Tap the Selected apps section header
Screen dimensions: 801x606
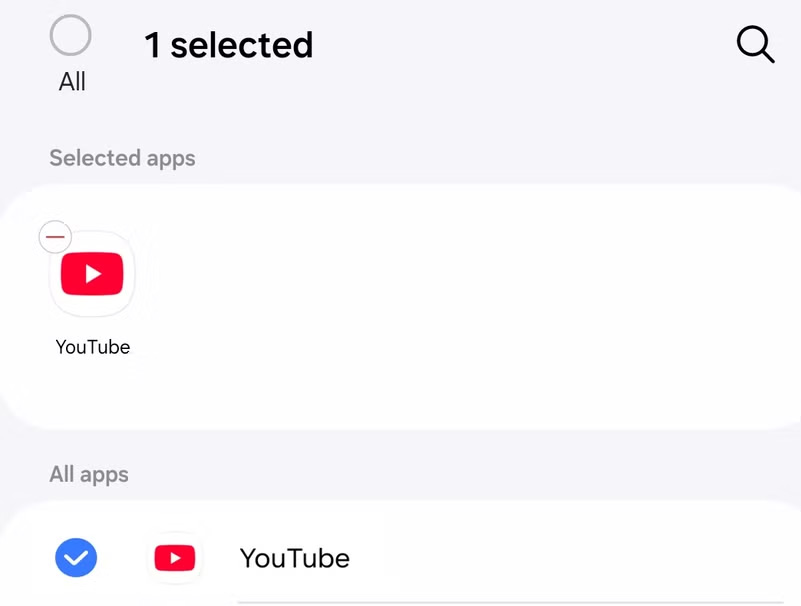click(122, 157)
